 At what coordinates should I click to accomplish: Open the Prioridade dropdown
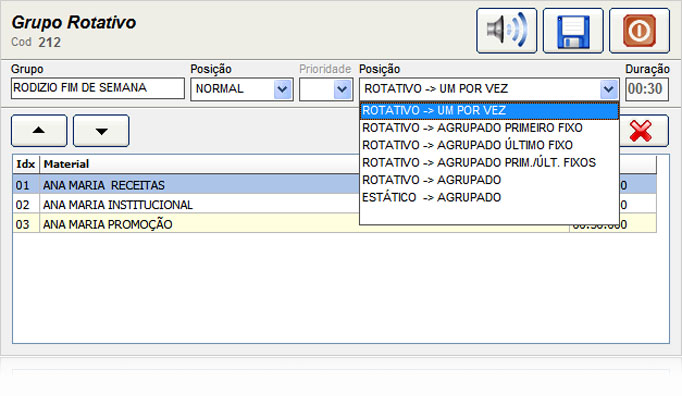[342, 90]
